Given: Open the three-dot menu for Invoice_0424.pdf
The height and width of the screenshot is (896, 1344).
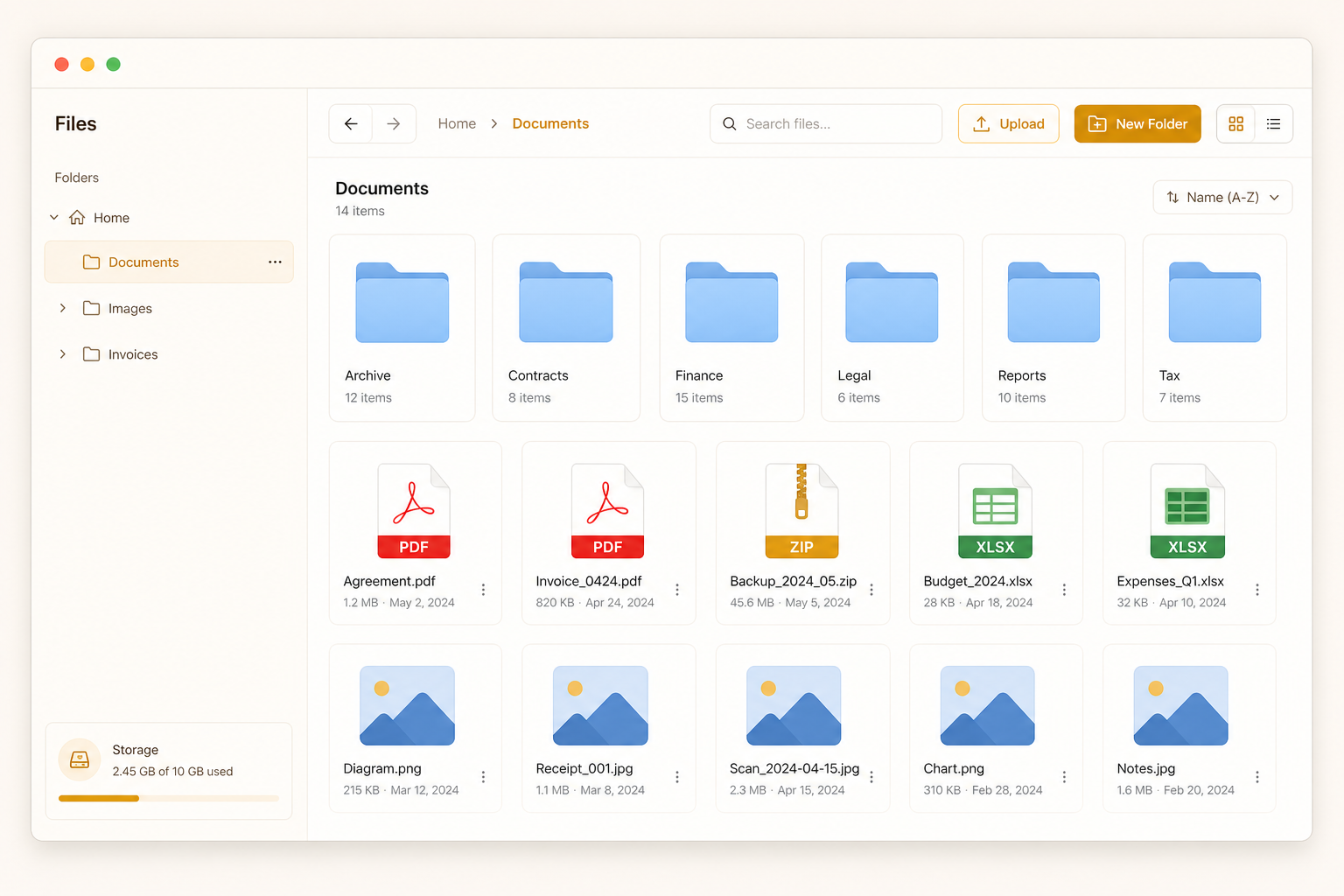Looking at the screenshot, I should (x=677, y=590).
